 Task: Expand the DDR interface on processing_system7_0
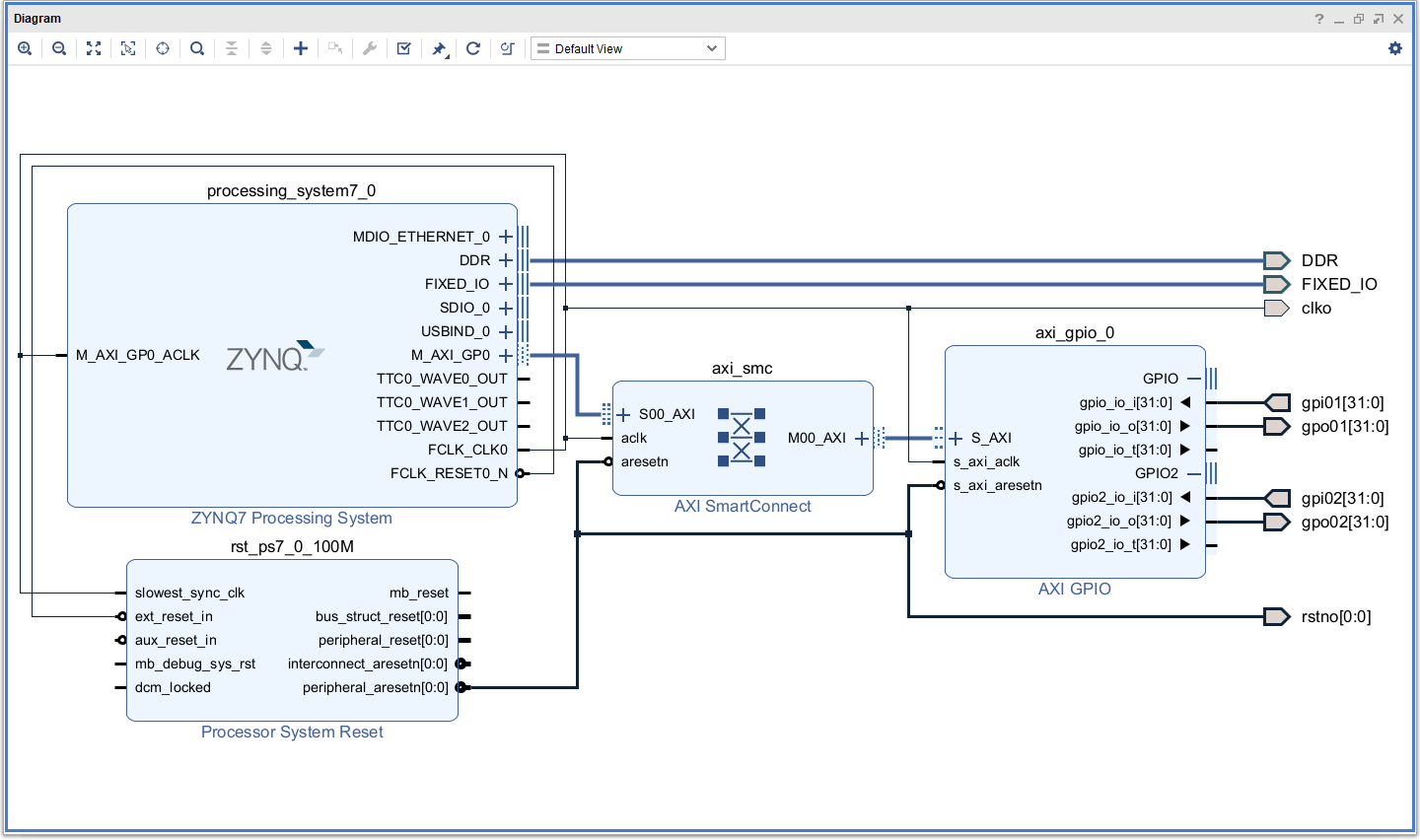506,260
